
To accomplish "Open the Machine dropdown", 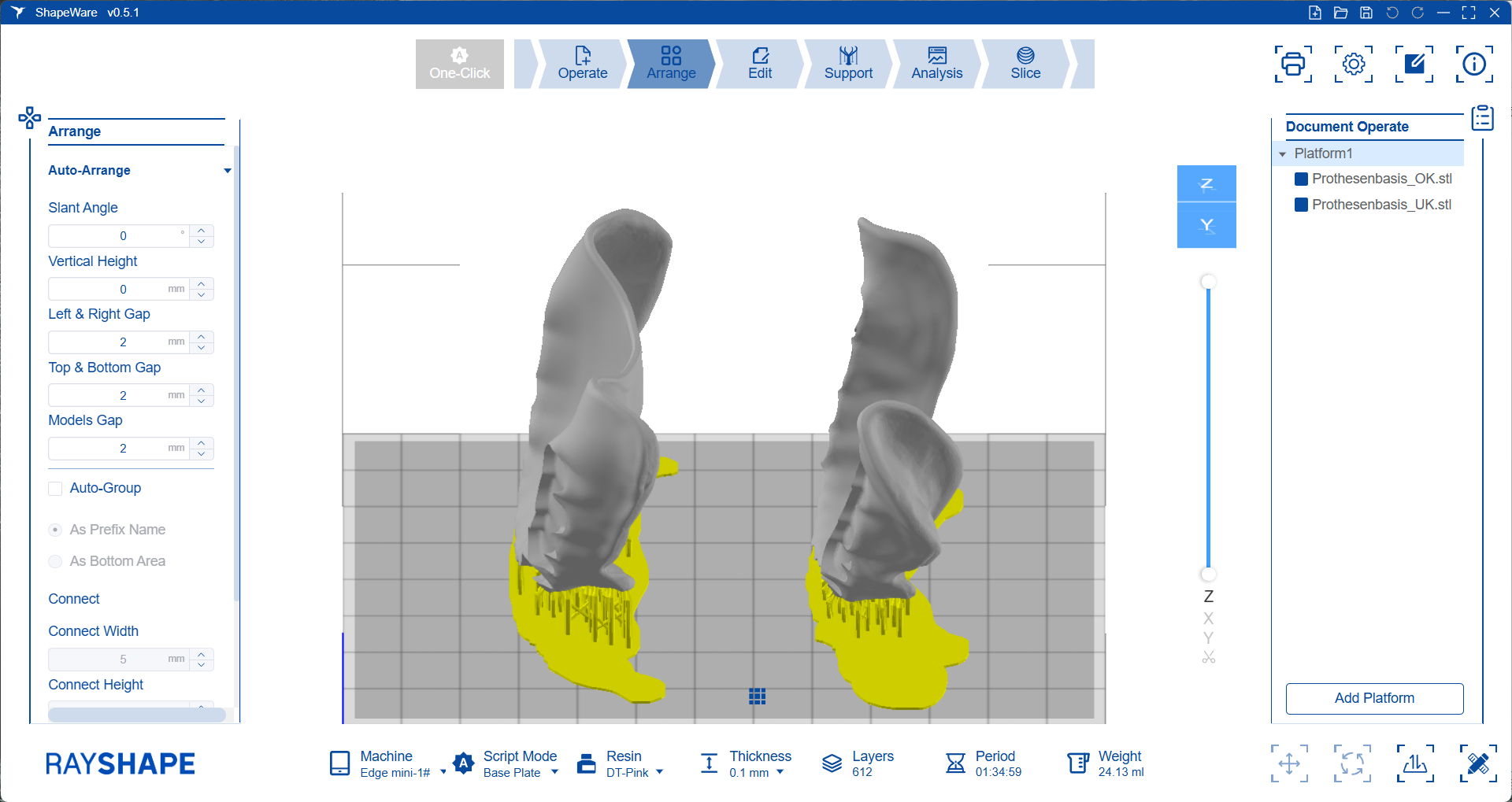I will coord(443,773).
